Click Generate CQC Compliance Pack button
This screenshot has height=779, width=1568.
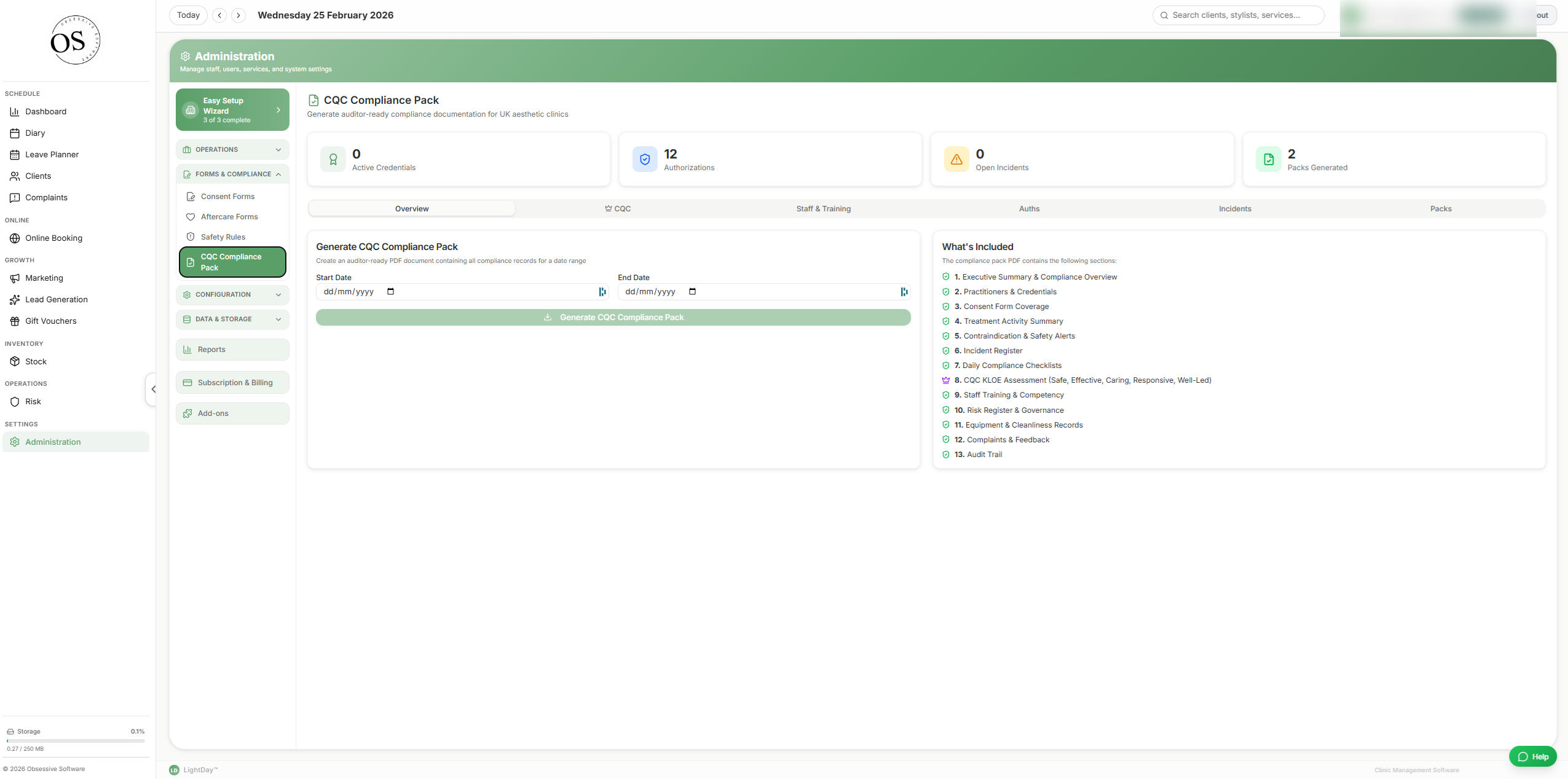[613, 318]
